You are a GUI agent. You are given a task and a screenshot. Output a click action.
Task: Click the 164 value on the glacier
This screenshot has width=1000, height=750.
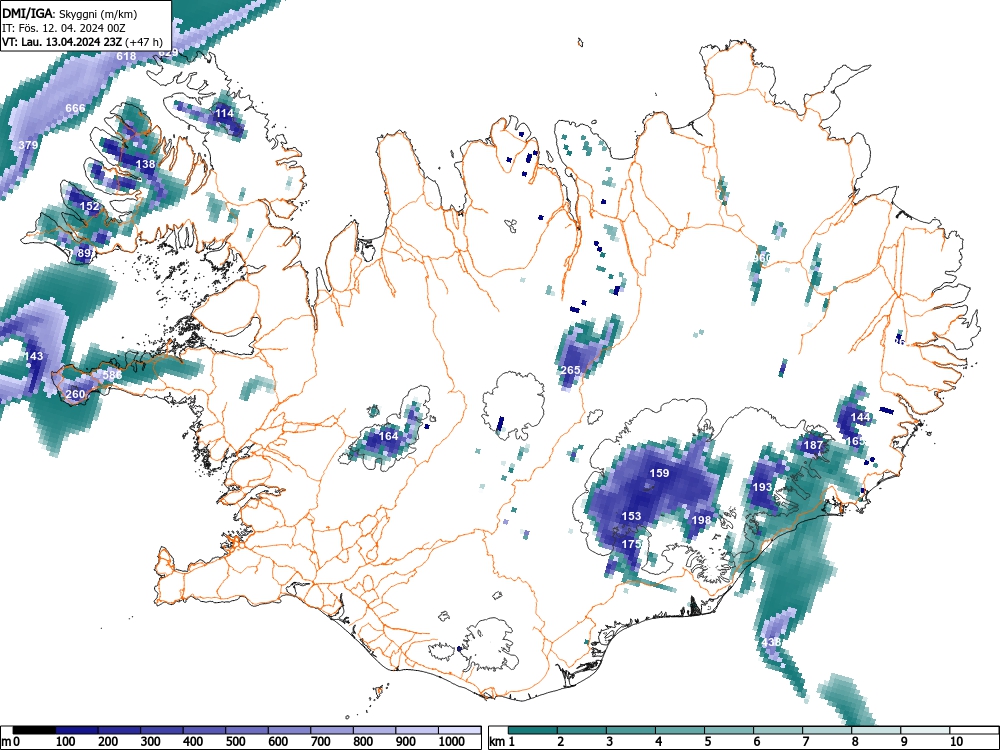(x=388, y=436)
